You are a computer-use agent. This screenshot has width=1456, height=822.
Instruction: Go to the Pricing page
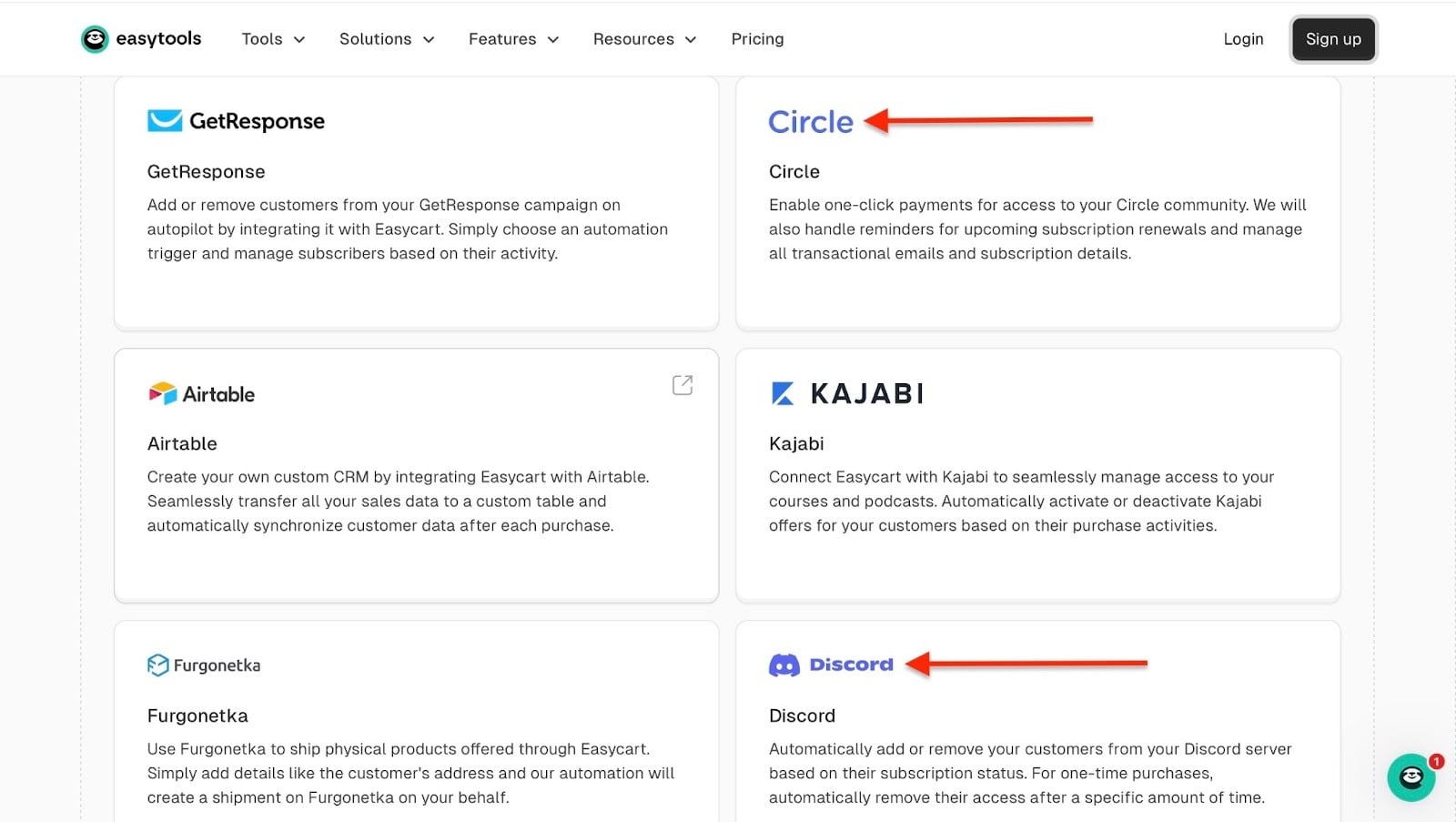tap(757, 39)
